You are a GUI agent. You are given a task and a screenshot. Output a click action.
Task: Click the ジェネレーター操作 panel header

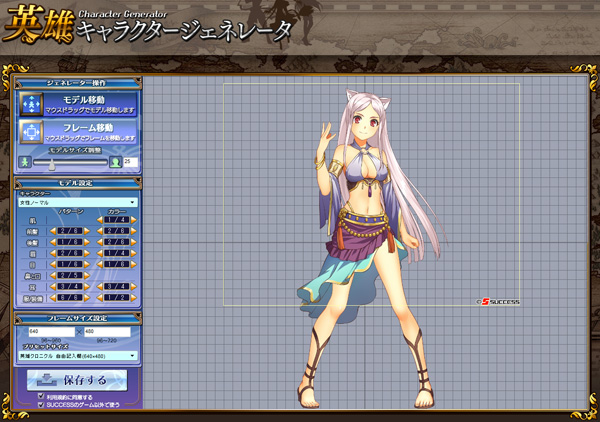tap(78, 83)
